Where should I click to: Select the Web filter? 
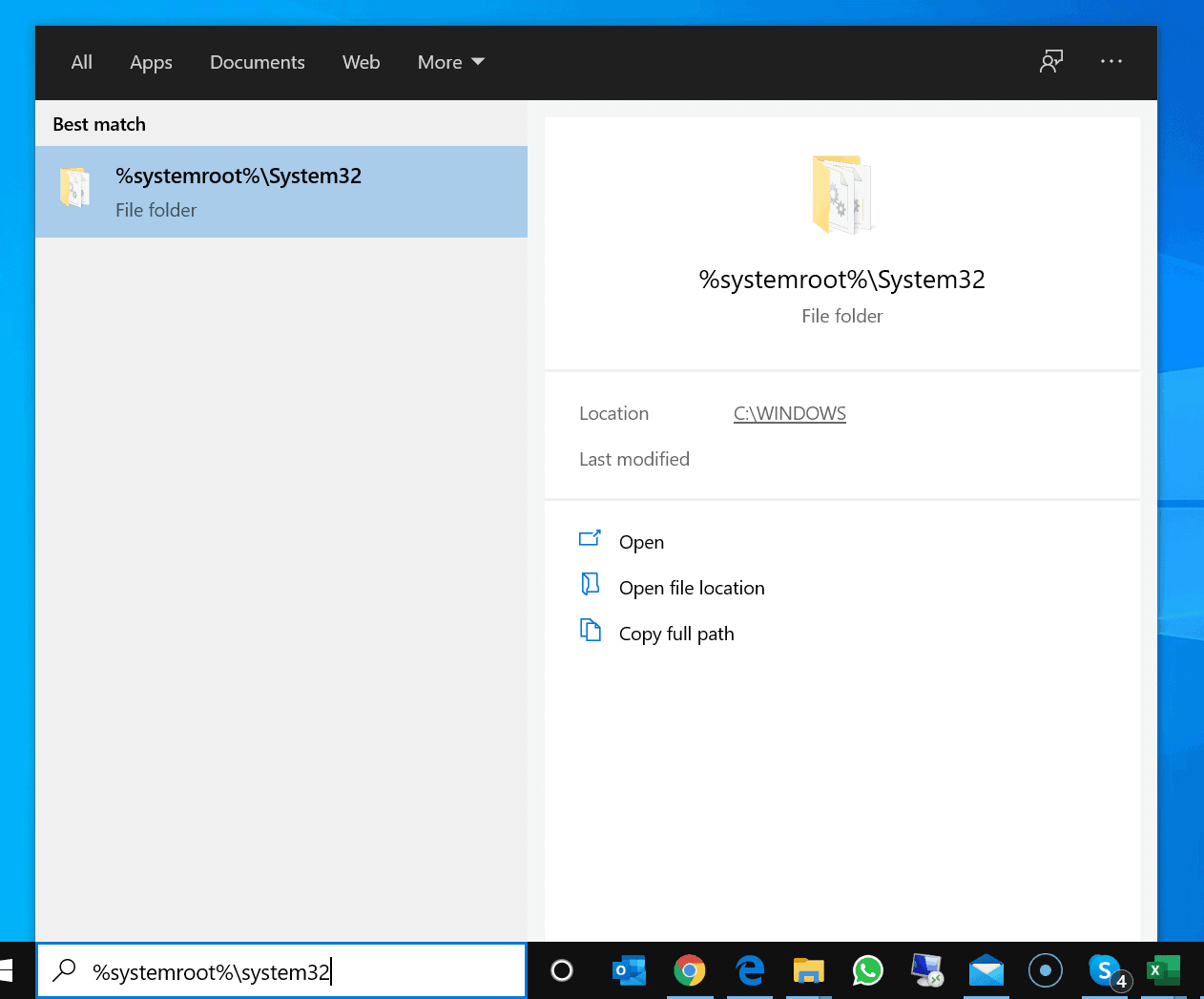point(361,61)
